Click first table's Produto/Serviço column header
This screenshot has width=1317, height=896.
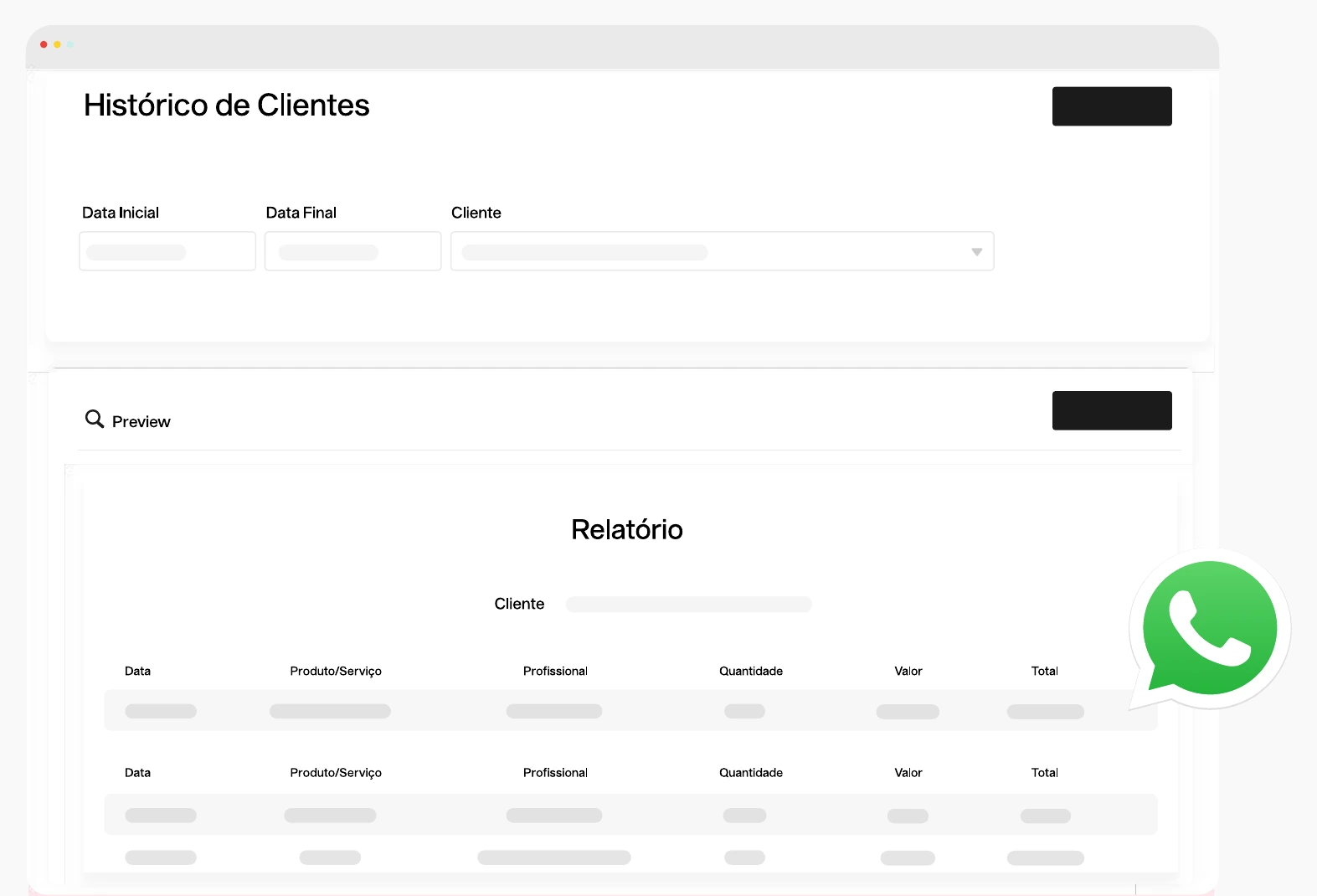point(336,672)
